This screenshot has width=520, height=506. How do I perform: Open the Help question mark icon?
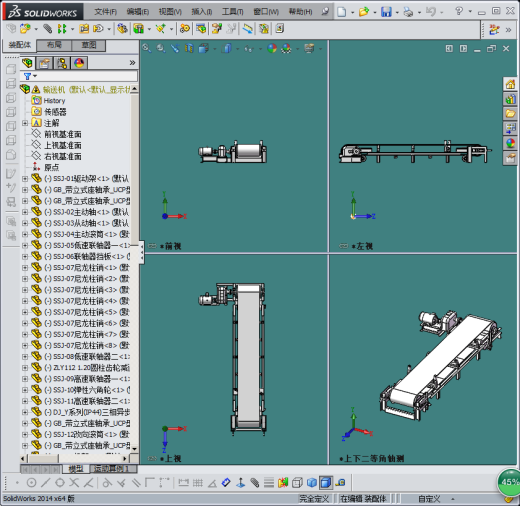click(459, 11)
